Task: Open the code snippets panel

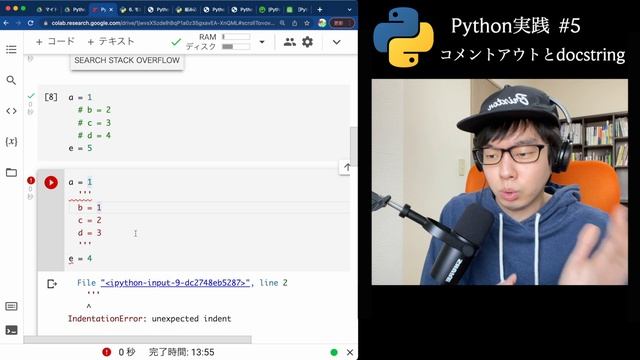Action: pos(11,111)
